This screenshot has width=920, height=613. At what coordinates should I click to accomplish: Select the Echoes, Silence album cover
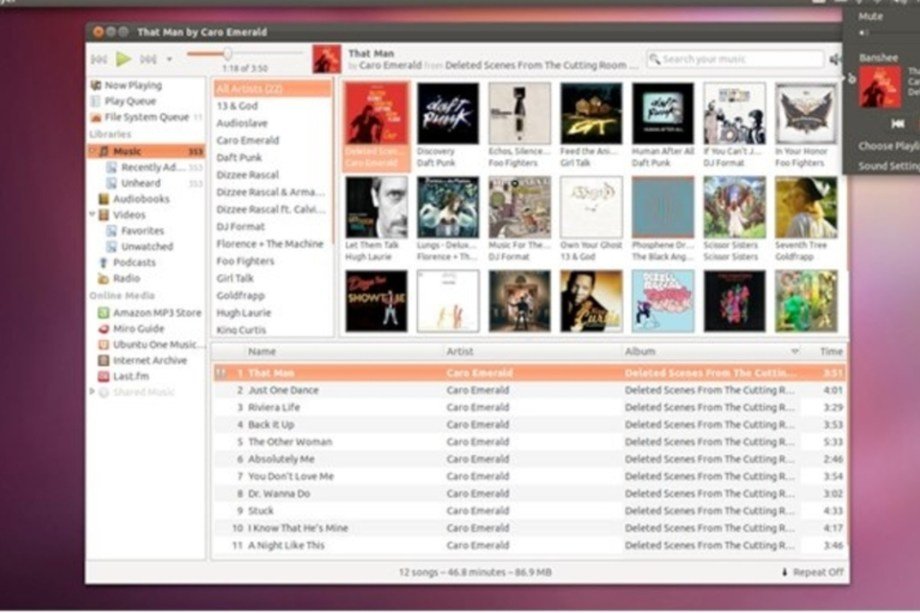click(x=519, y=114)
